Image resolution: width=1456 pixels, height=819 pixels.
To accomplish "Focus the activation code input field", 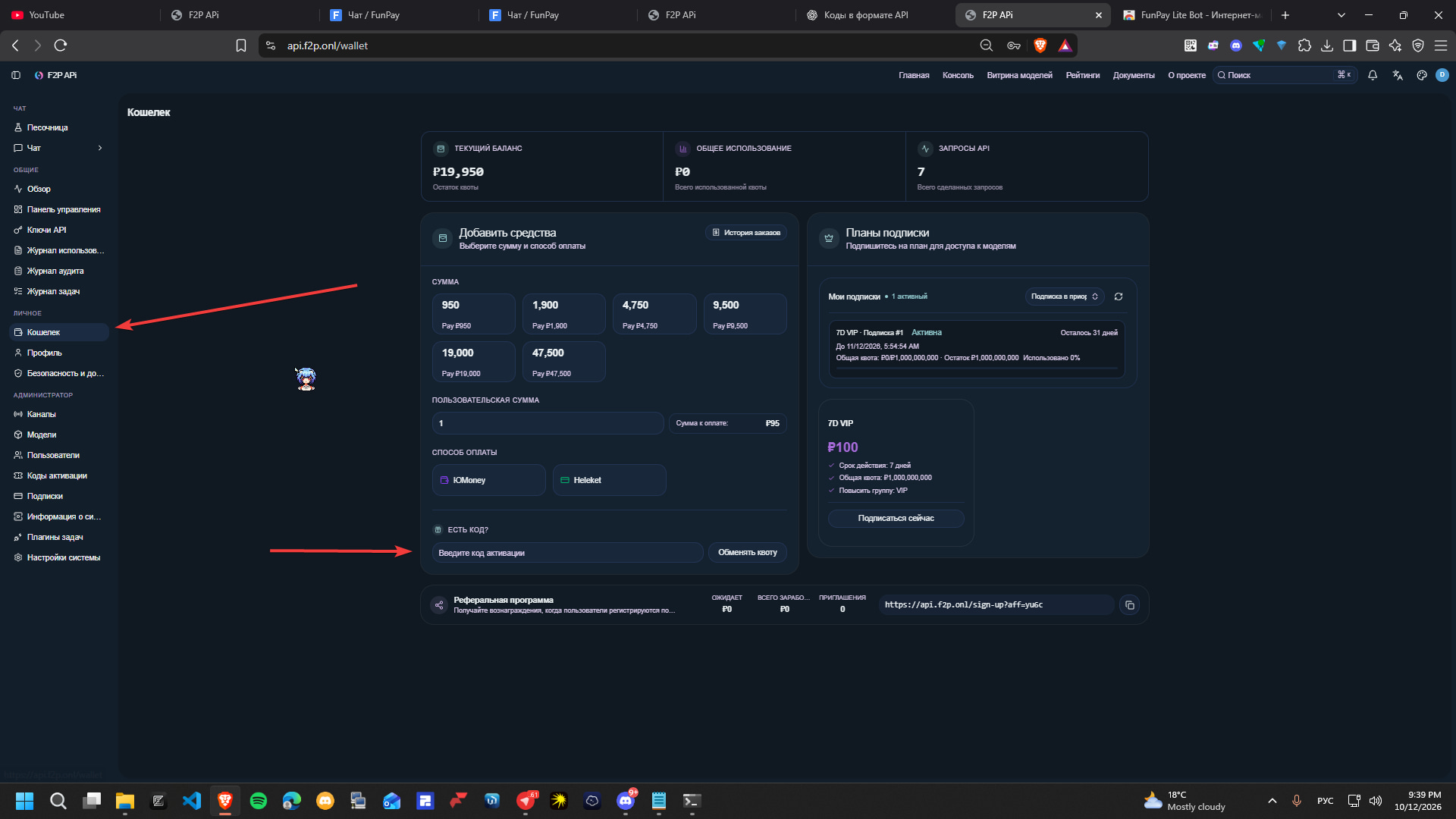I will point(567,553).
